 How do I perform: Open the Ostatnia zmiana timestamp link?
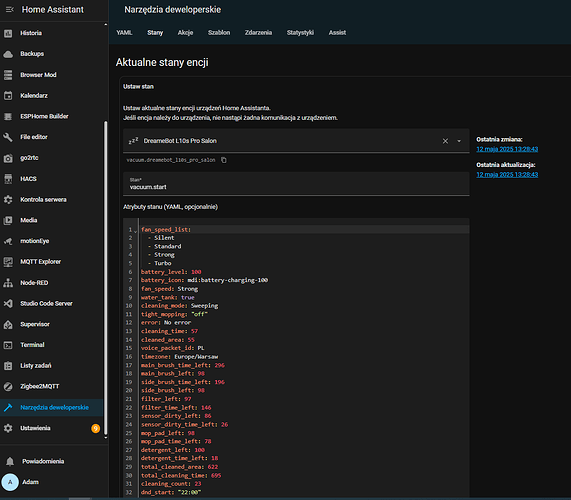(507, 149)
